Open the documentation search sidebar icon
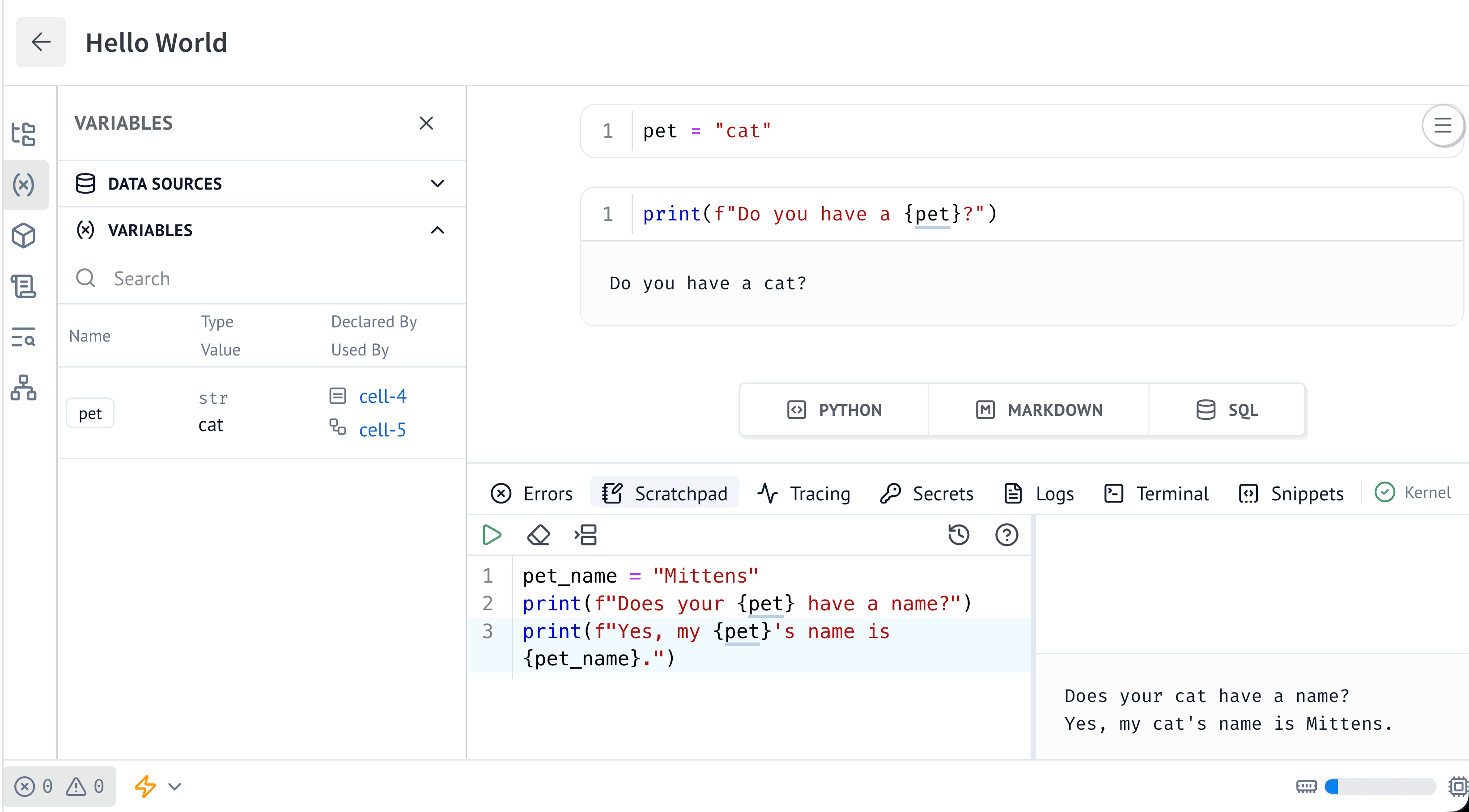1469x812 pixels. 24,337
